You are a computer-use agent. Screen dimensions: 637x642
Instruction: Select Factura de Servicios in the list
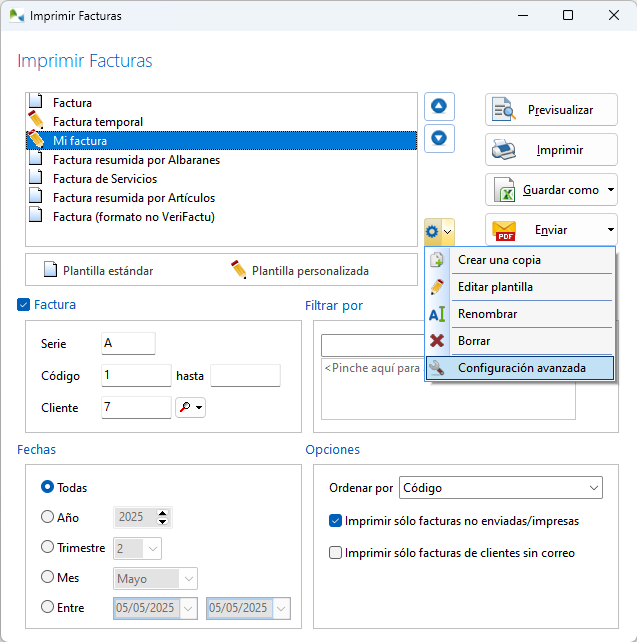[105, 179]
